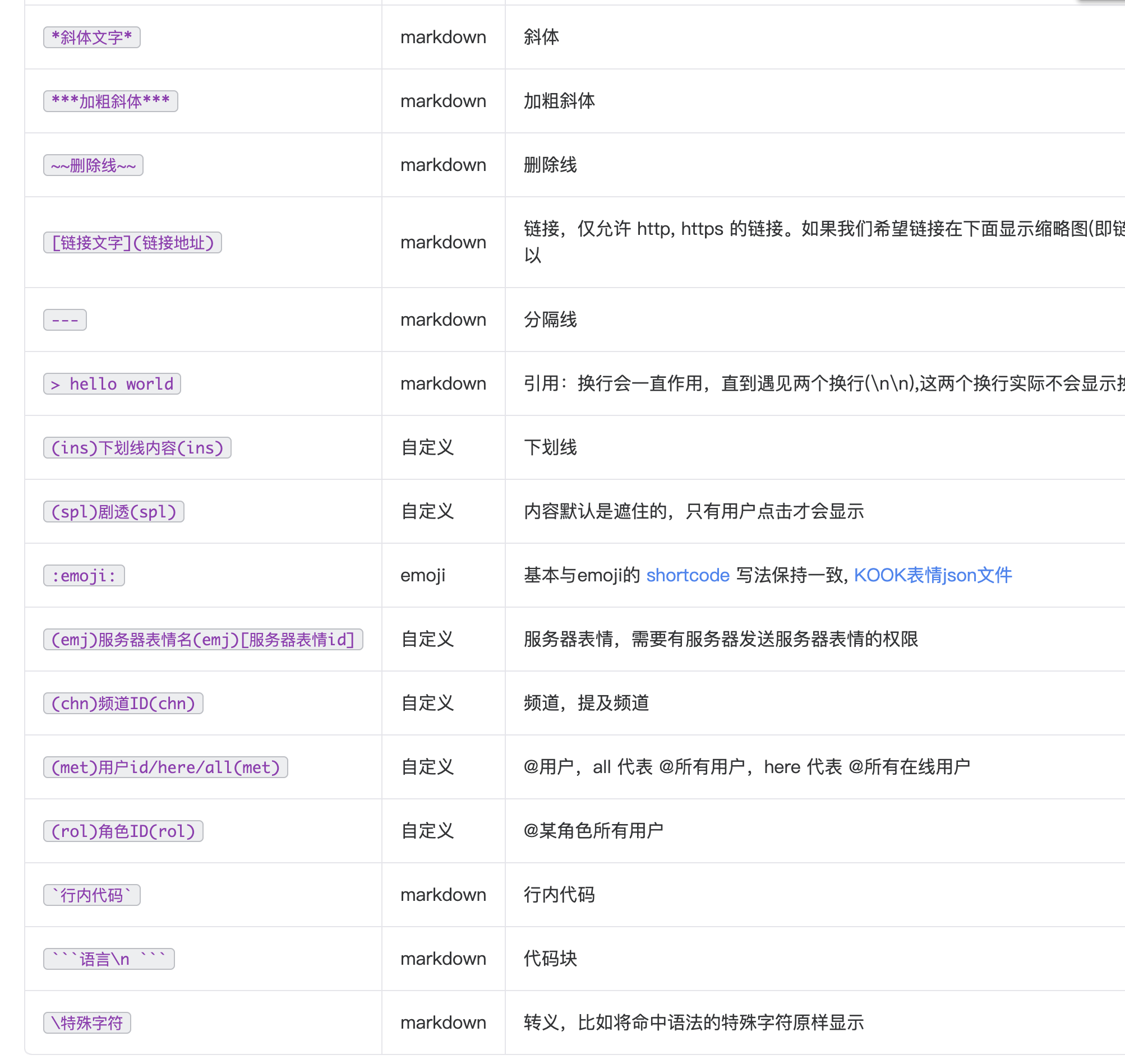Click the `行内代码` inline code snippet
The image size is (1125, 1064).
pyautogui.click(x=91, y=895)
